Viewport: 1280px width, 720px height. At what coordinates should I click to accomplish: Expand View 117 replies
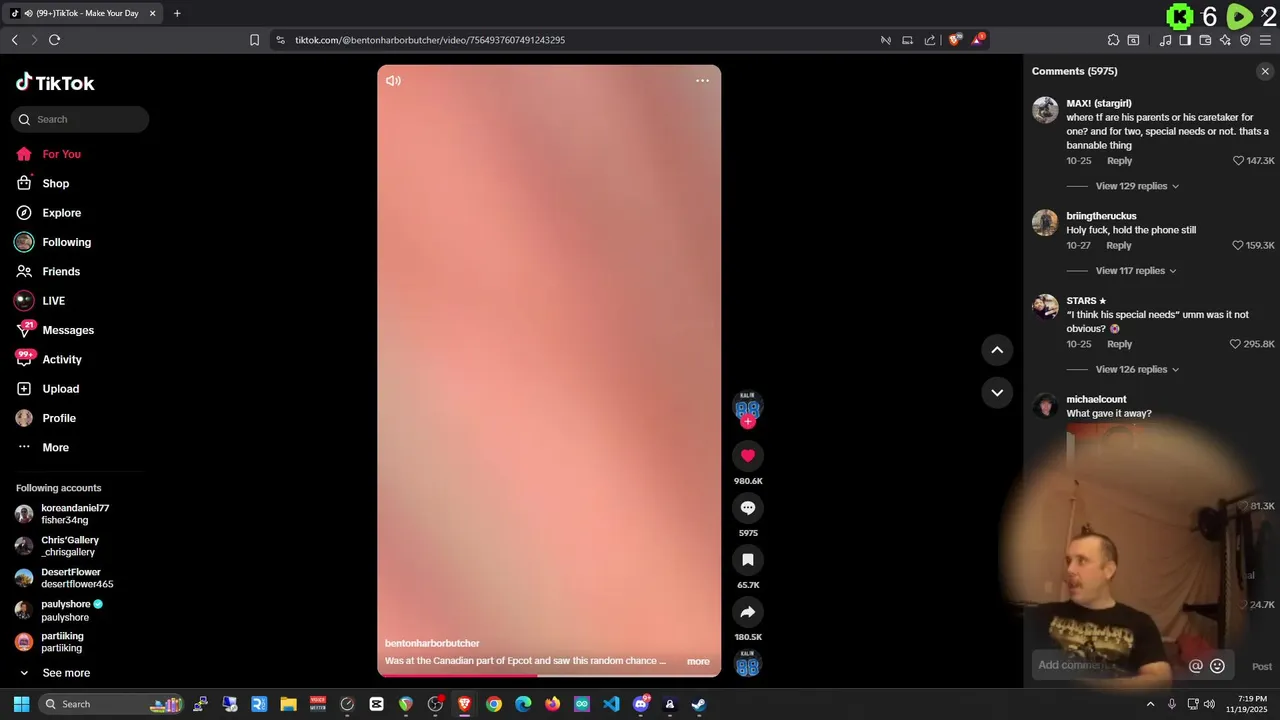click(x=1136, y=271)
